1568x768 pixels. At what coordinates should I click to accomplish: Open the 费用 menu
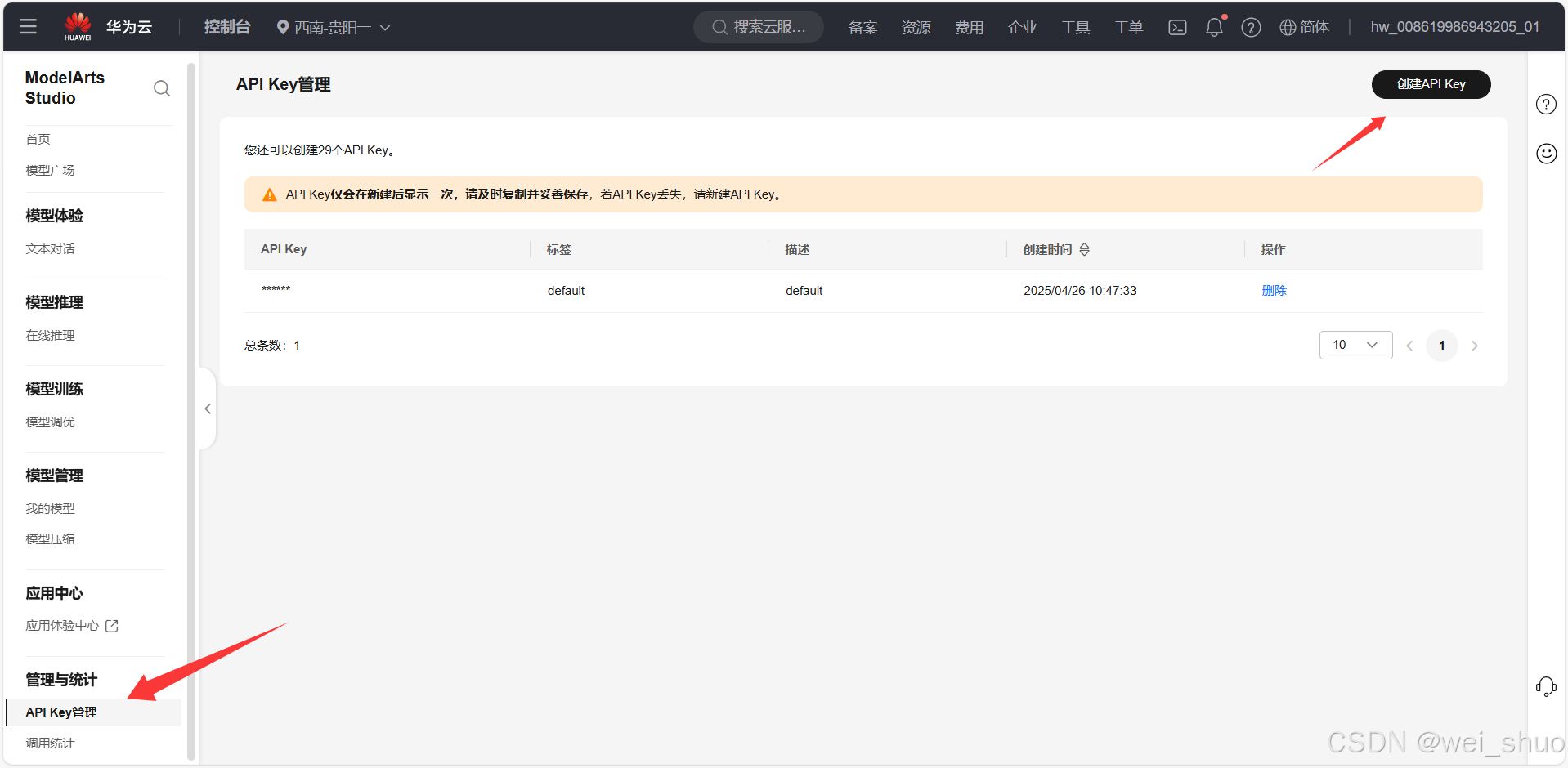coord(969,27)
